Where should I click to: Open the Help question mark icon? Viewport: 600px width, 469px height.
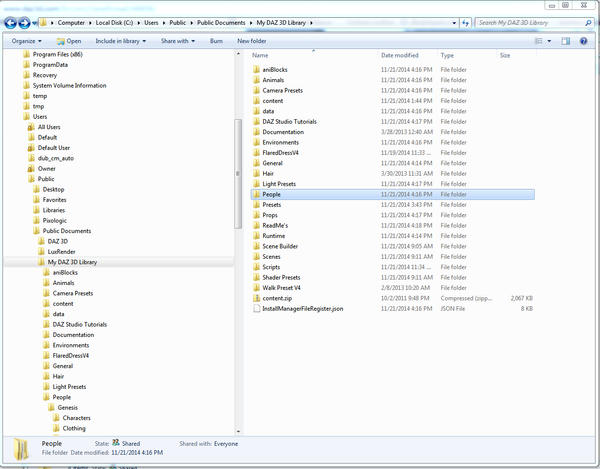click(584, 41)
